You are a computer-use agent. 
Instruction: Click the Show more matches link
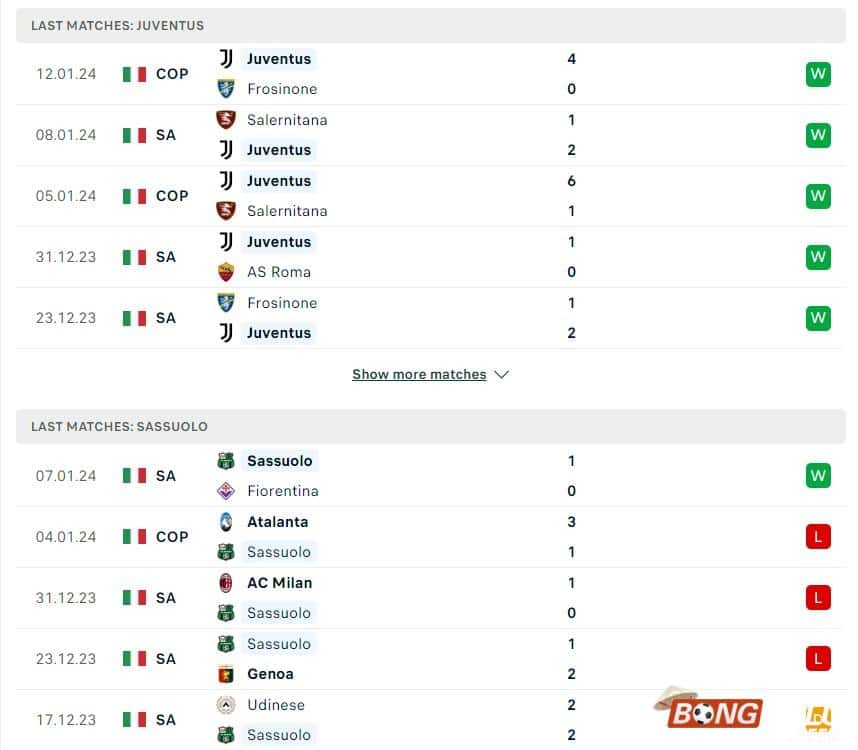point(420,374)
